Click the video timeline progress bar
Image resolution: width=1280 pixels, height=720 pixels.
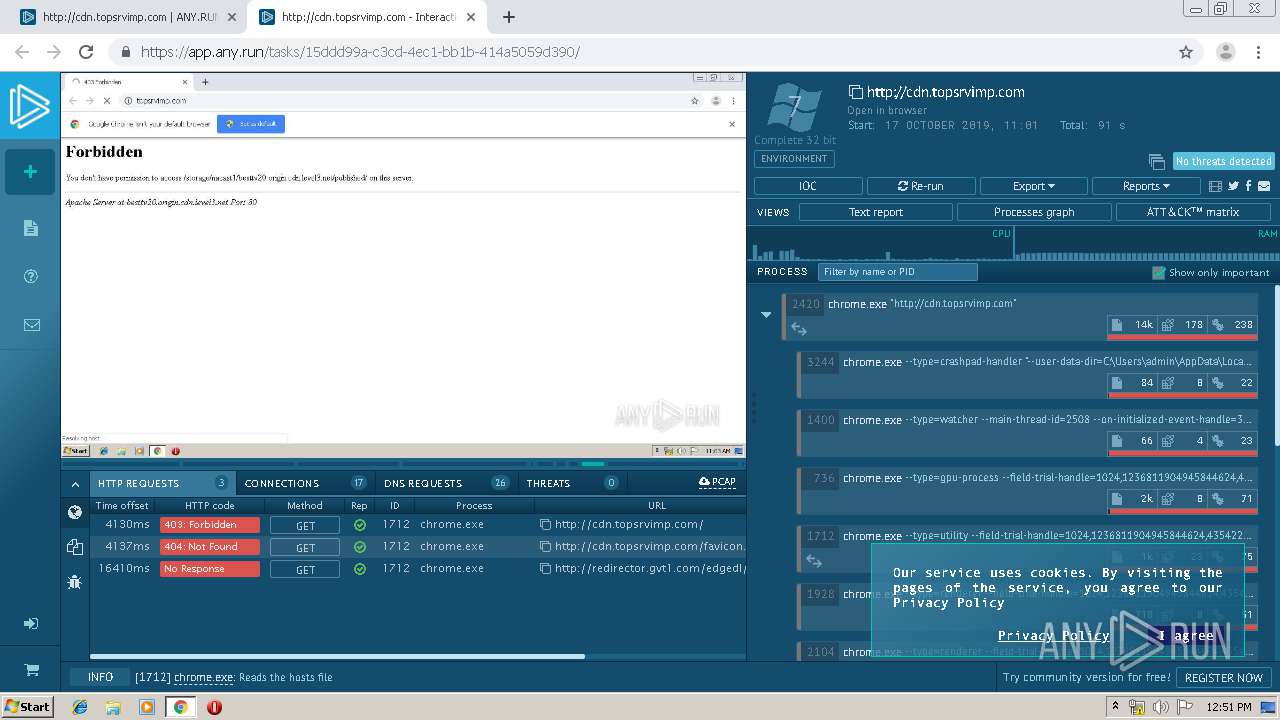pos(403,464)
